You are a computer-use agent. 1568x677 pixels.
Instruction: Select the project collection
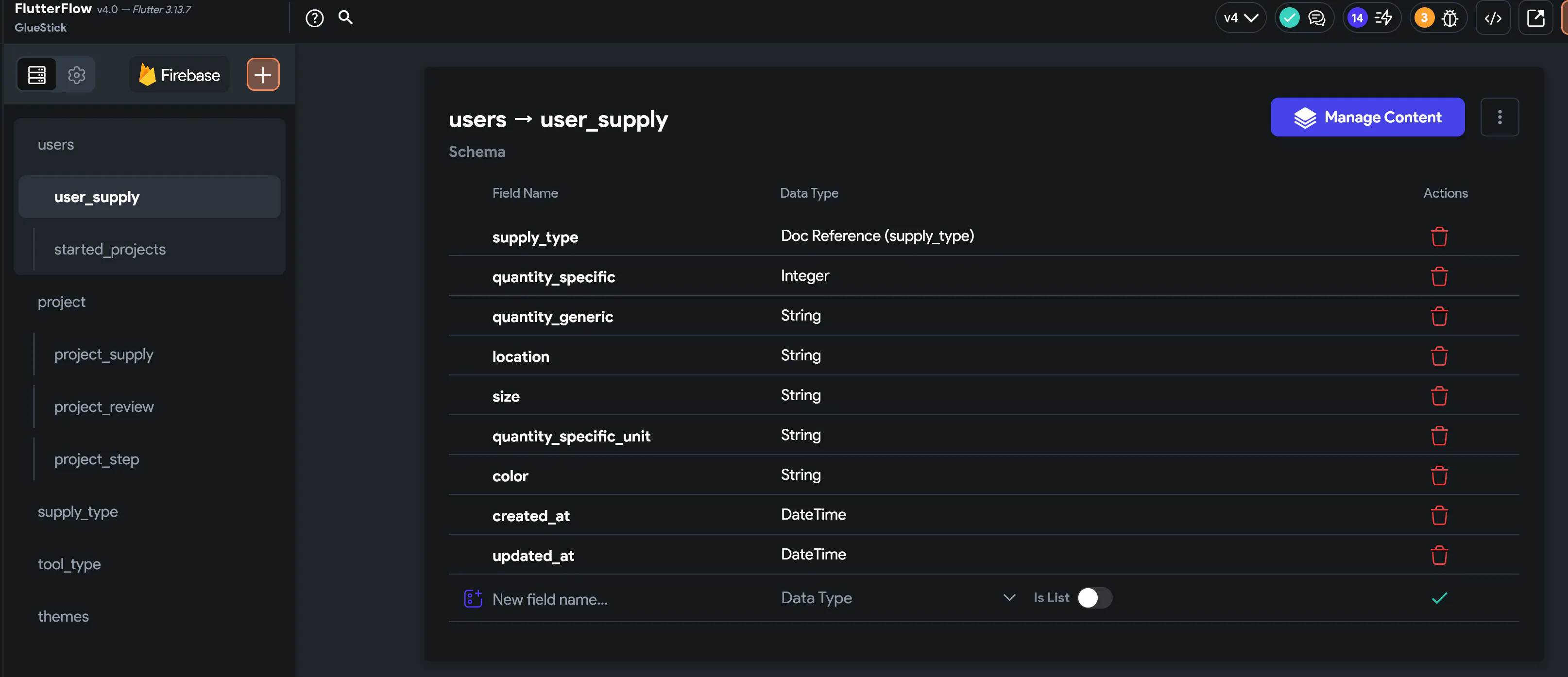(149, 302)
